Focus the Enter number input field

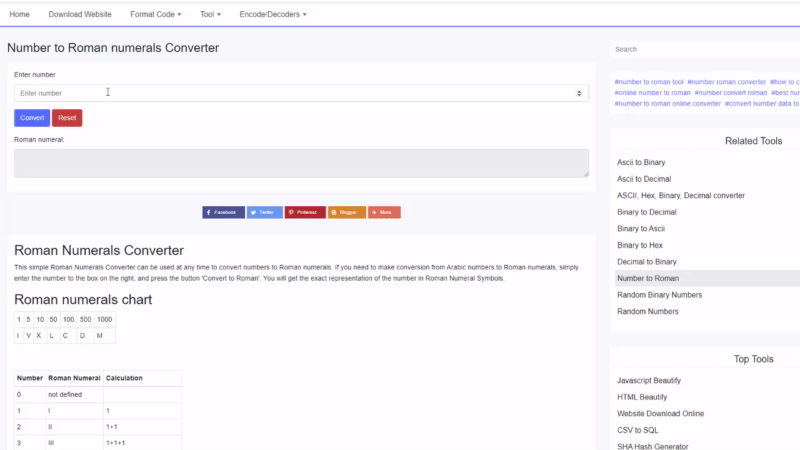(290, 93)
